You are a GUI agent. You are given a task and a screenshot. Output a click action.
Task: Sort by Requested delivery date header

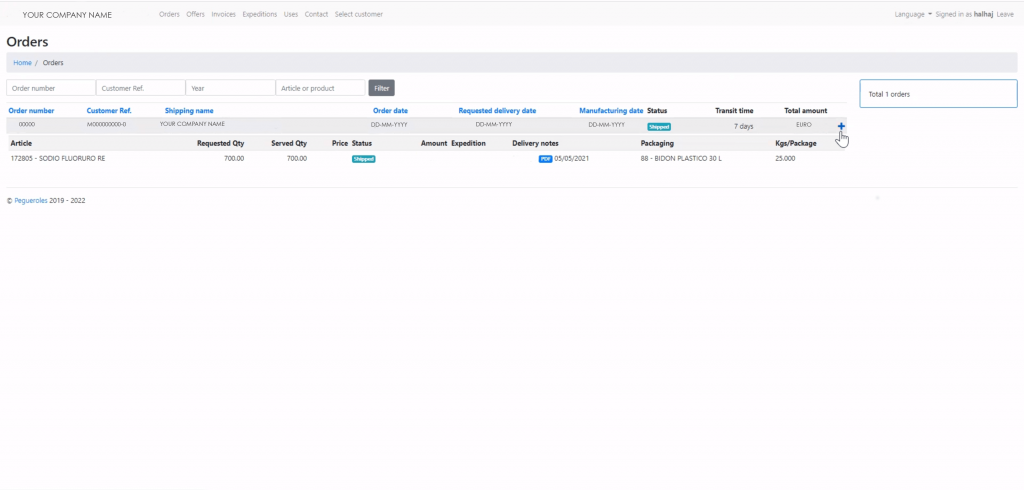pos(497,110)
